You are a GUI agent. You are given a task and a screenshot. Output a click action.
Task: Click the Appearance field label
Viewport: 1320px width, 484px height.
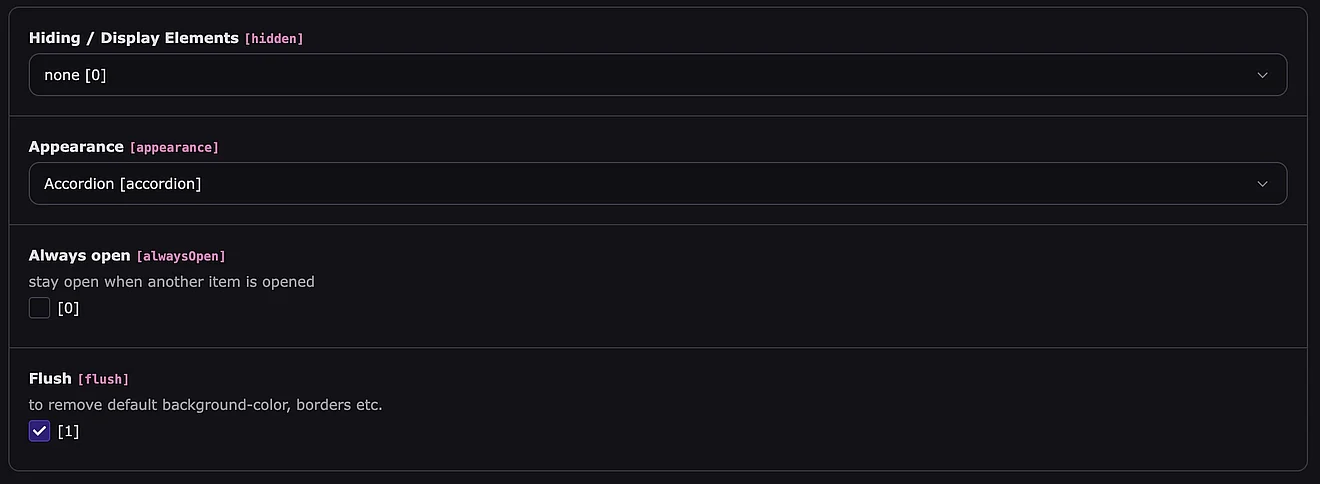[x=76, y=147]
